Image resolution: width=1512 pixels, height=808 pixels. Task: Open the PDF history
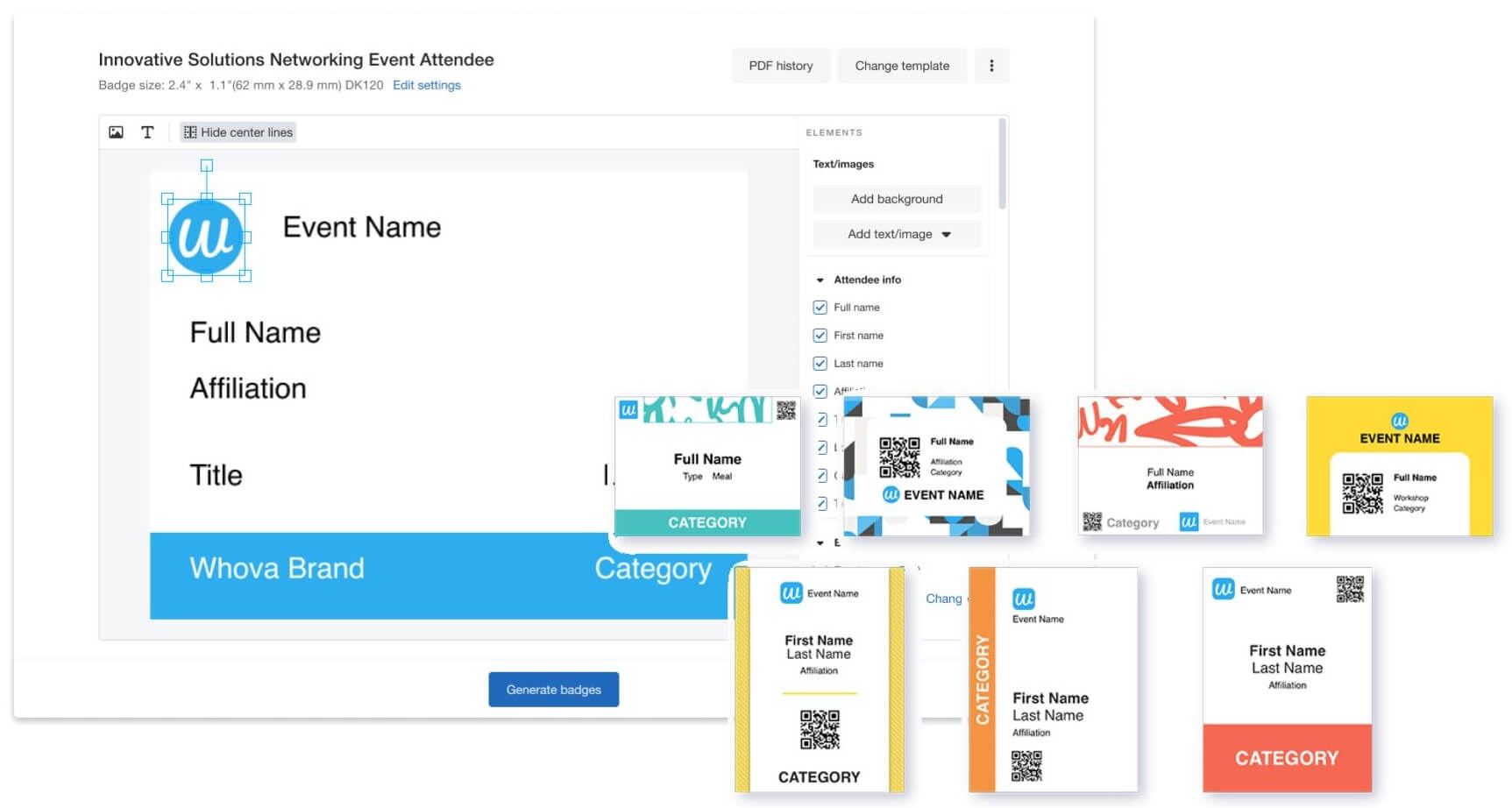(x=780, y=65)
